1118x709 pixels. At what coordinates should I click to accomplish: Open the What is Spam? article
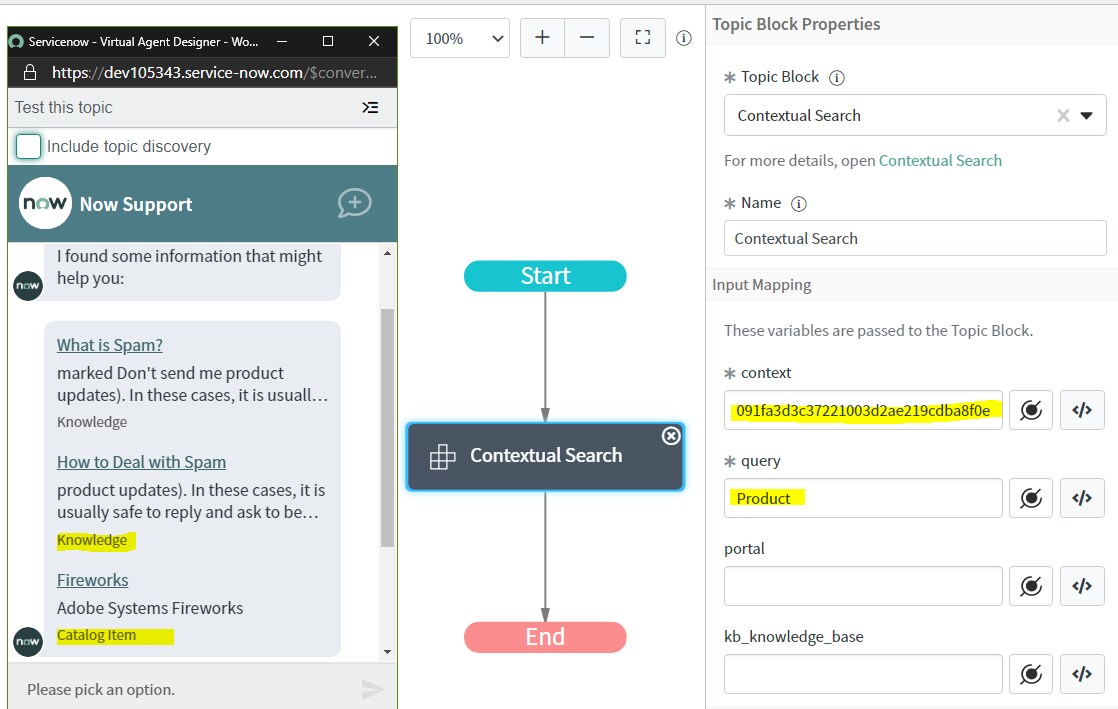pyautogui.click(x=110, y=345)
